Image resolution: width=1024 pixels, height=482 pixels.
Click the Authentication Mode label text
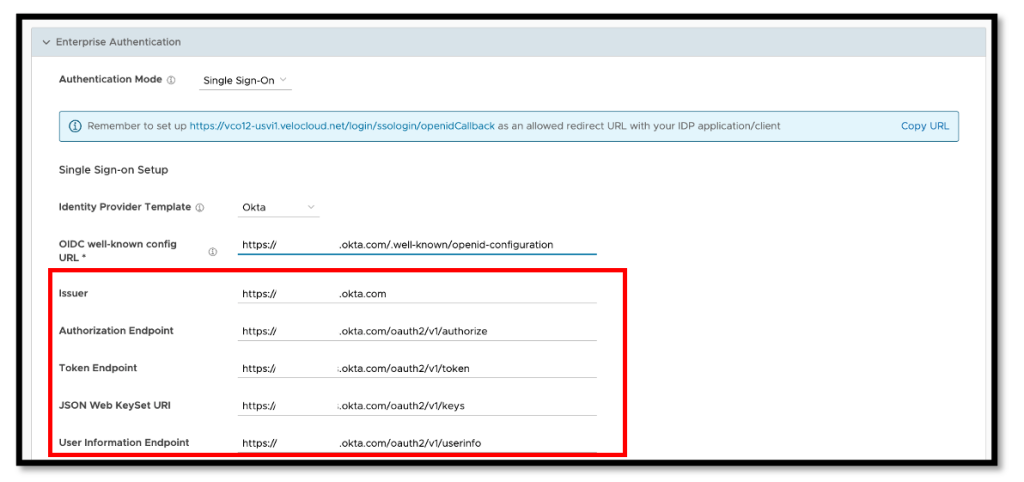[110, 80]
